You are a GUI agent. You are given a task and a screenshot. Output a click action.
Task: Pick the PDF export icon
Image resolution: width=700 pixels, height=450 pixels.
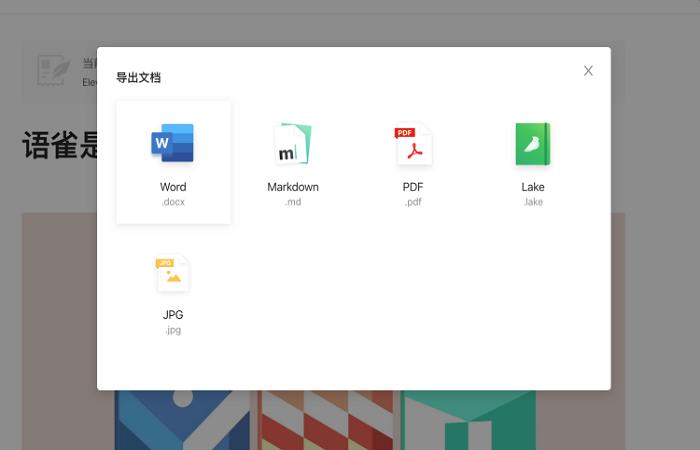[413, 143]
